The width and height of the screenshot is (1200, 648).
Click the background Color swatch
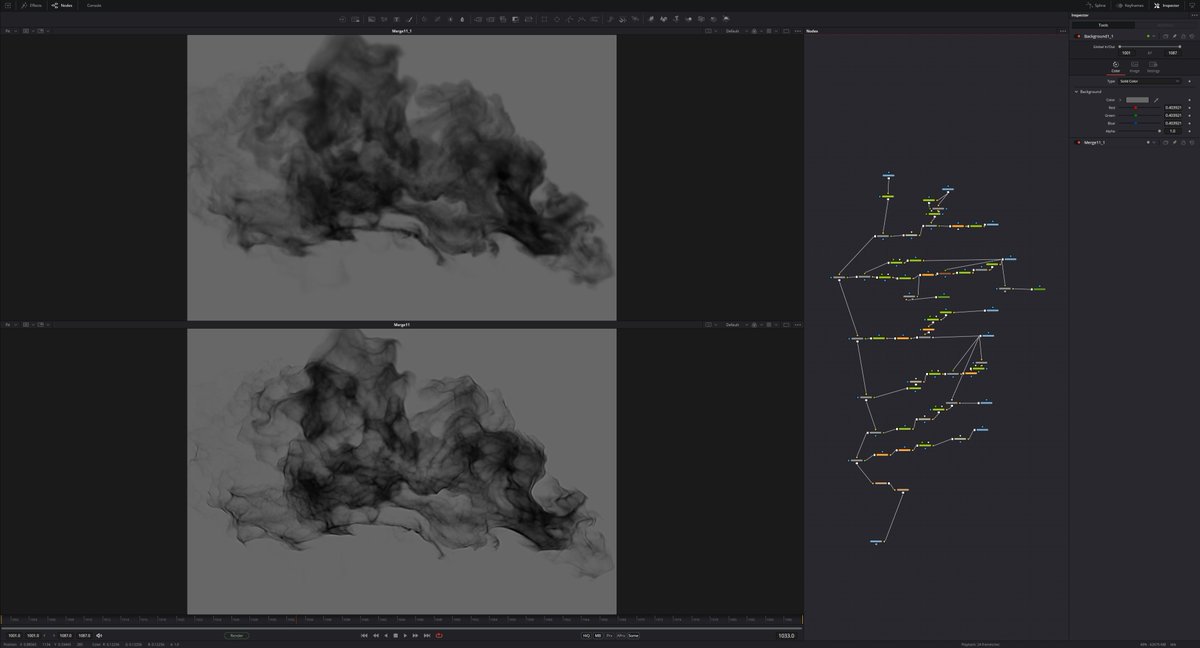[1137, 100]
